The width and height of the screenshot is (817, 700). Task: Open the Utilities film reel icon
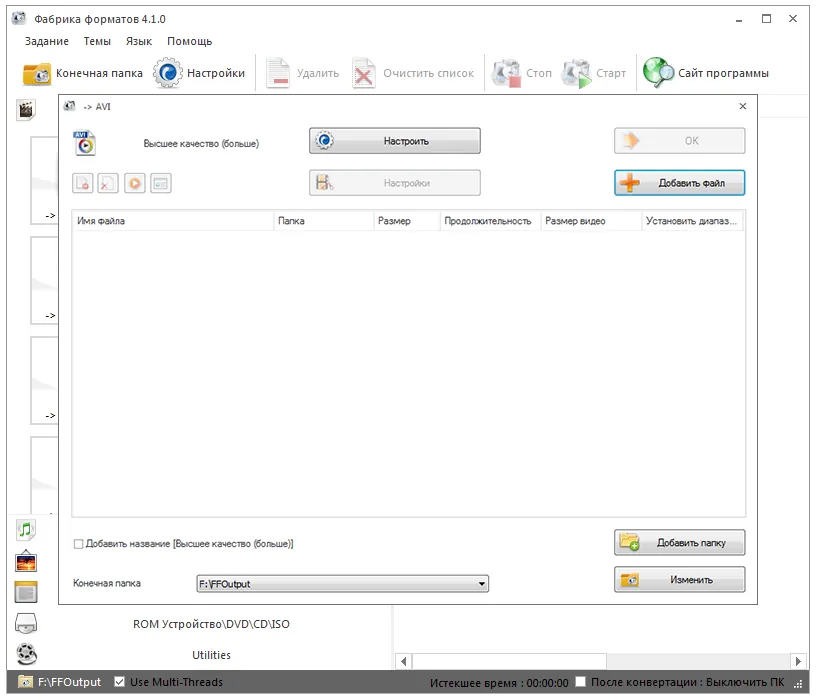26,655
